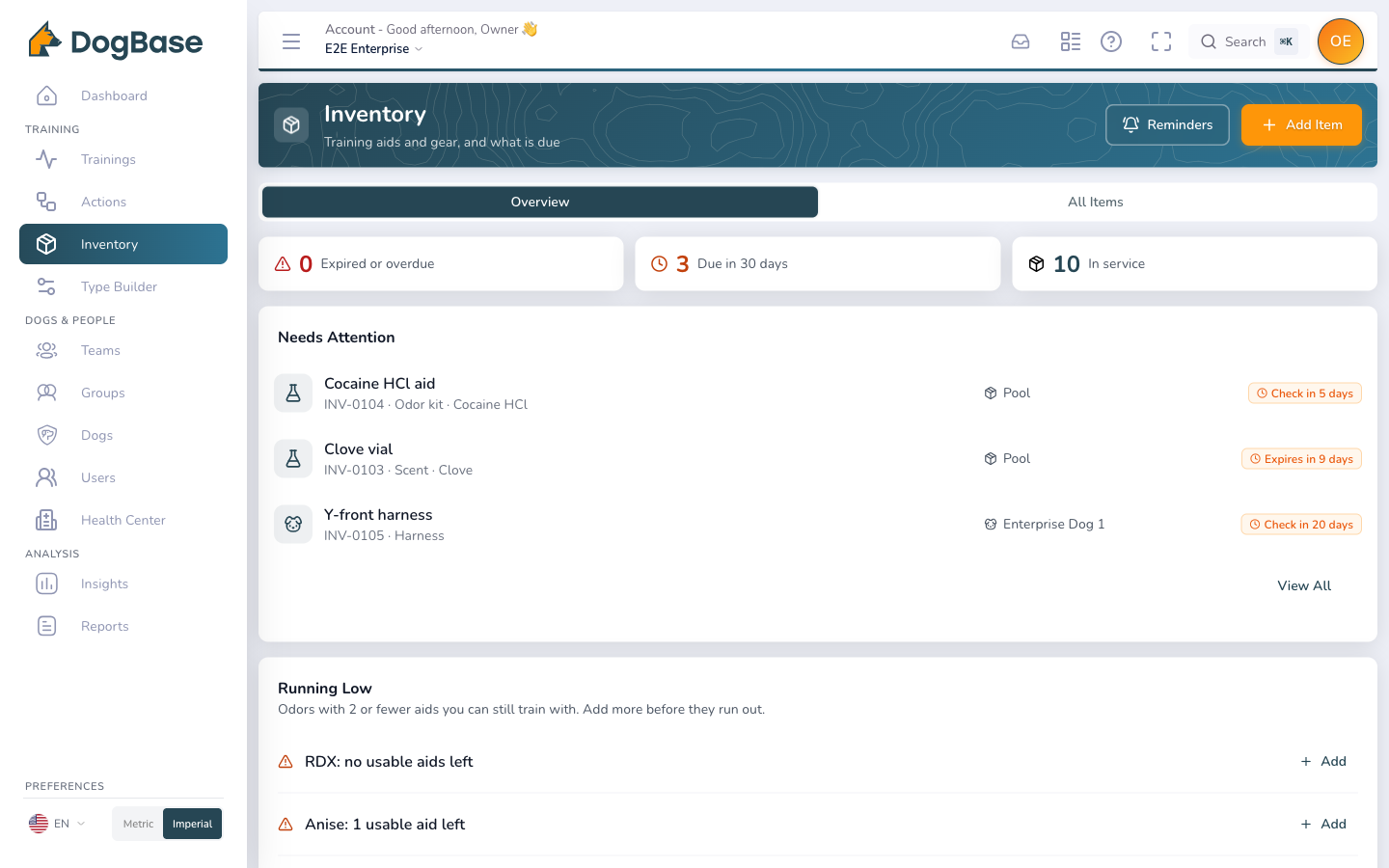Switch units to Metric
Viewport: 1389px width, 868px height.
coord(138,824)
